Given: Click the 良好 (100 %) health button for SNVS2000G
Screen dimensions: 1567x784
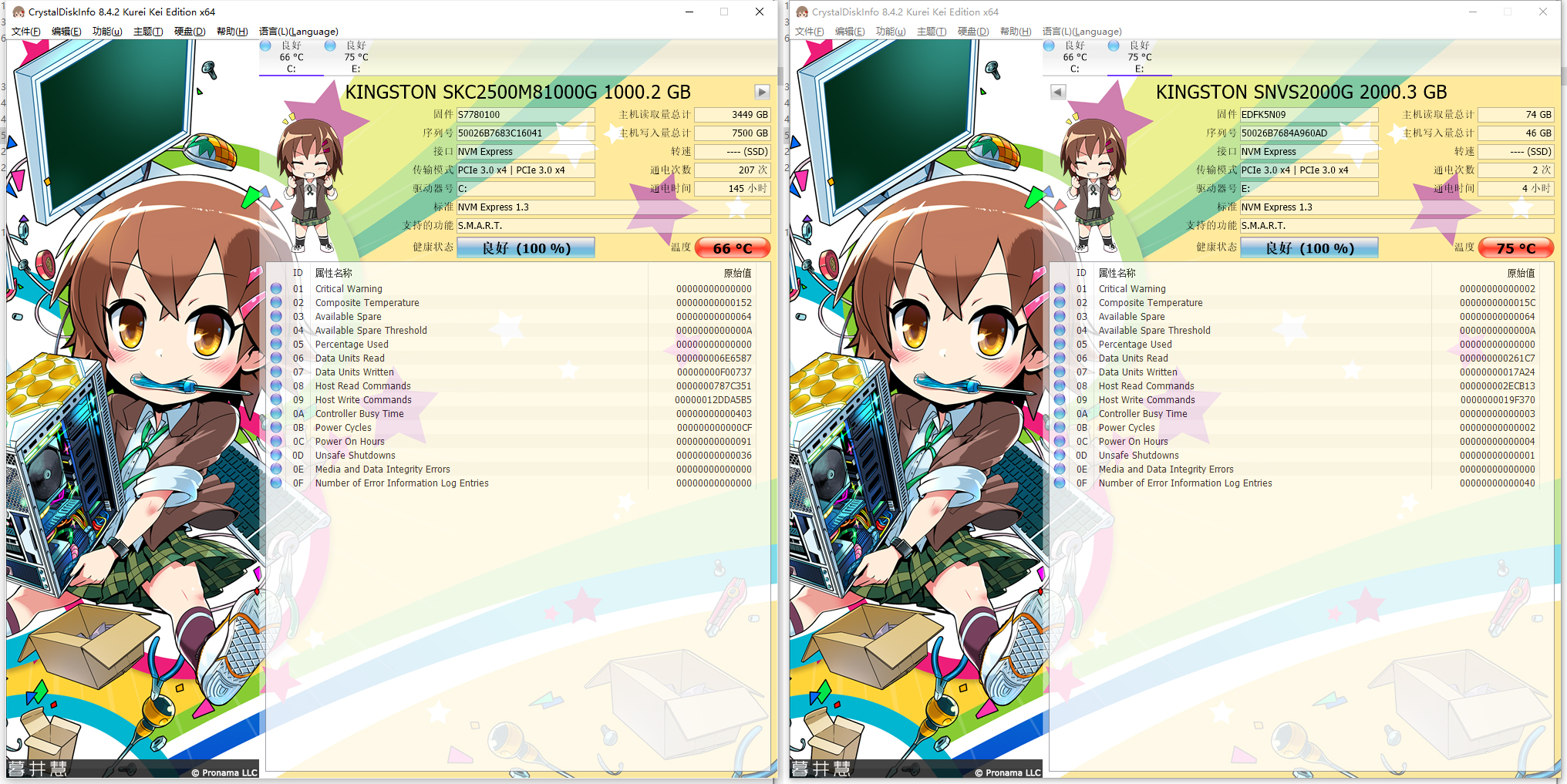Looking at the screenshot, I should (1309, 248).
